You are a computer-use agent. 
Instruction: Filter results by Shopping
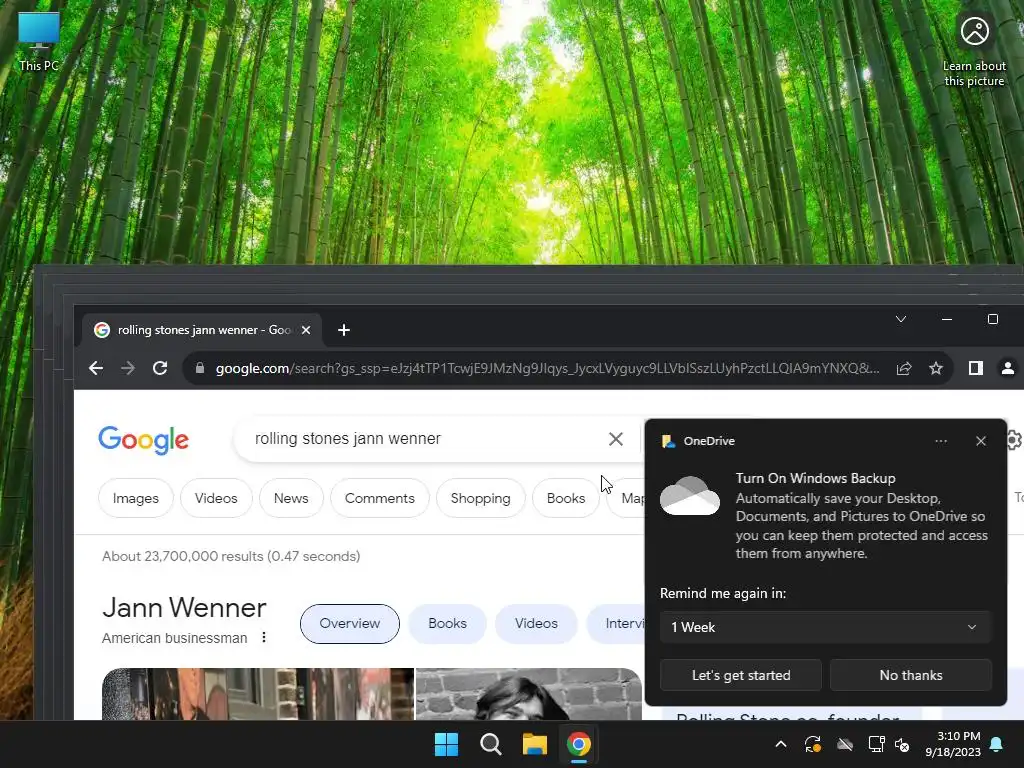tap(481, 498)
